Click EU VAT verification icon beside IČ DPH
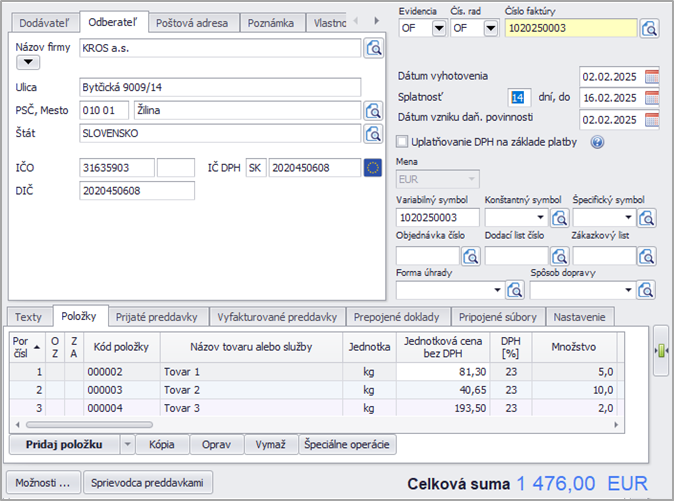This screenshot has height=501, width=674. click(373, 168)
